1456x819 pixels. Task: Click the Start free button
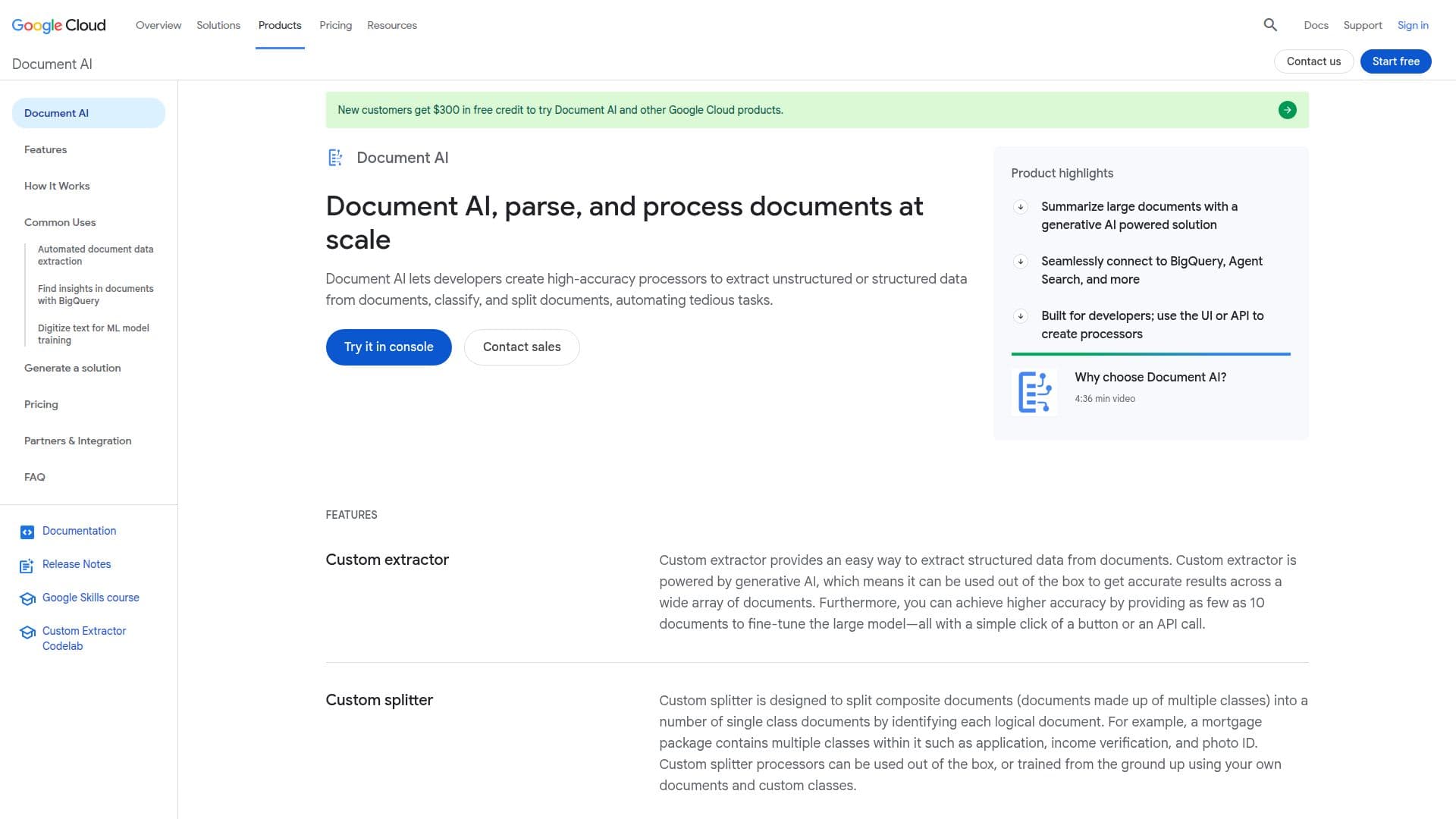click(x=1395, y=61)
